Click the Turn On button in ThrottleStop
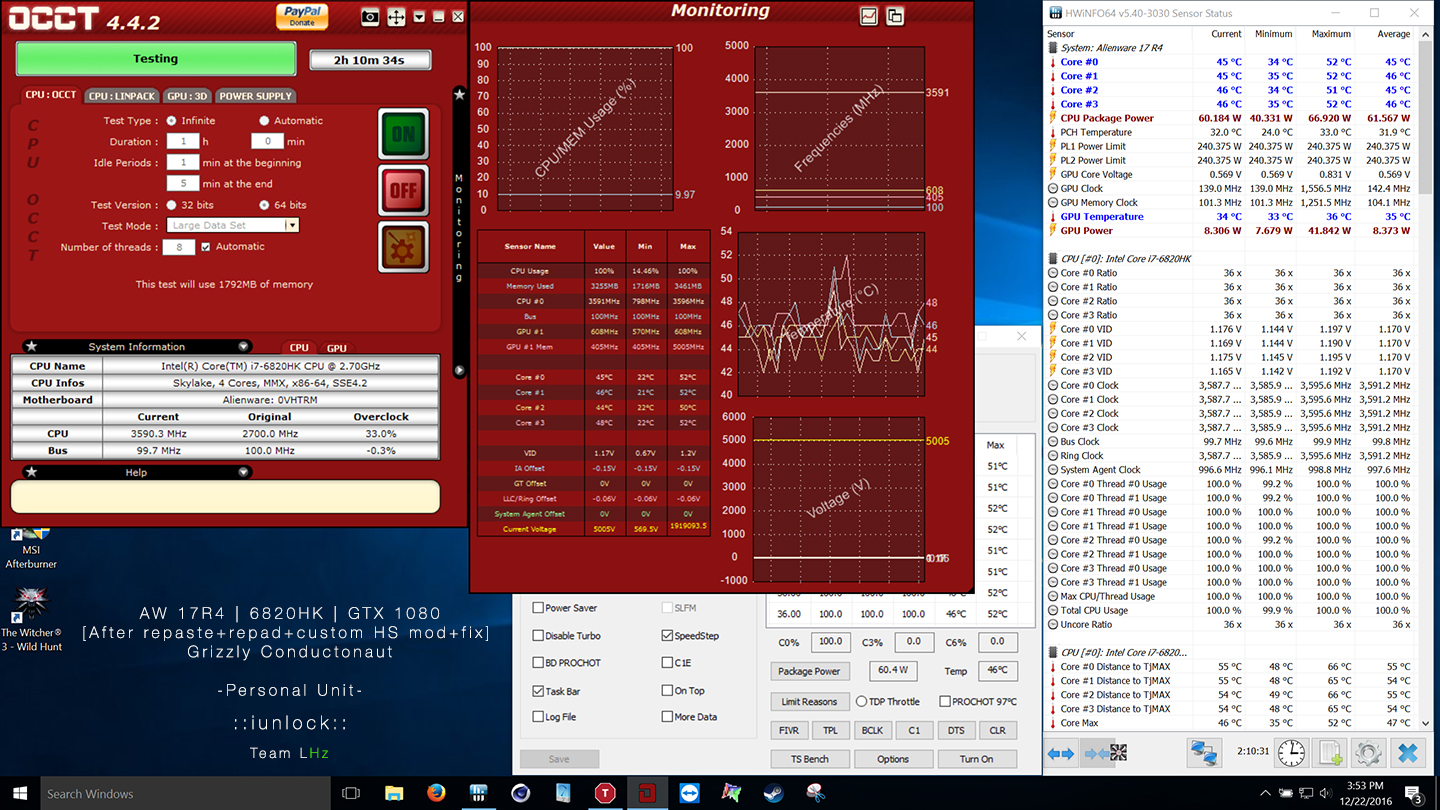The width and height of the screenshot is (1440, 810). click(976, 759)
